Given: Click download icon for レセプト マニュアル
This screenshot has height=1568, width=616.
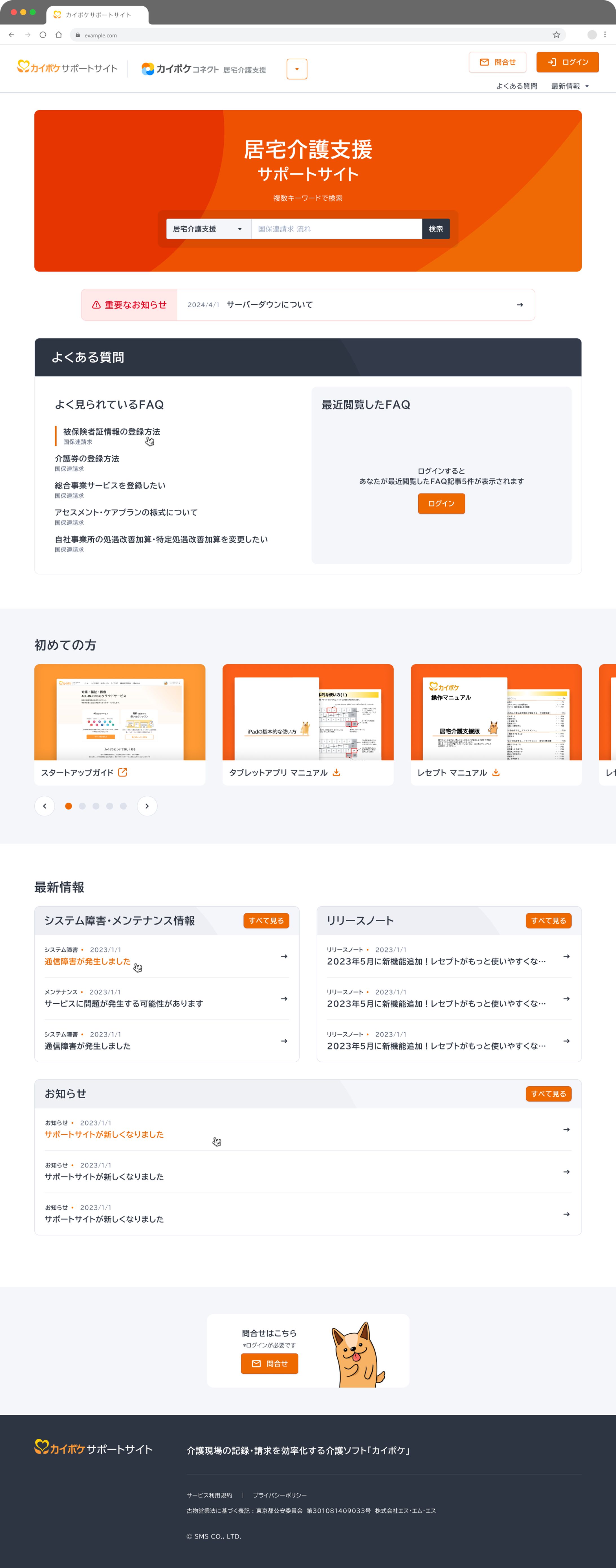Looking at the screenshot, I should 496,772.
